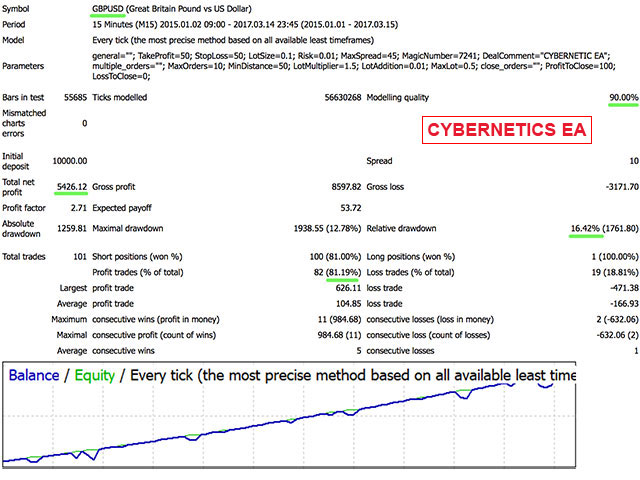Select the bars in test value 55685
The image size is (640, 480).
point(70,97)
